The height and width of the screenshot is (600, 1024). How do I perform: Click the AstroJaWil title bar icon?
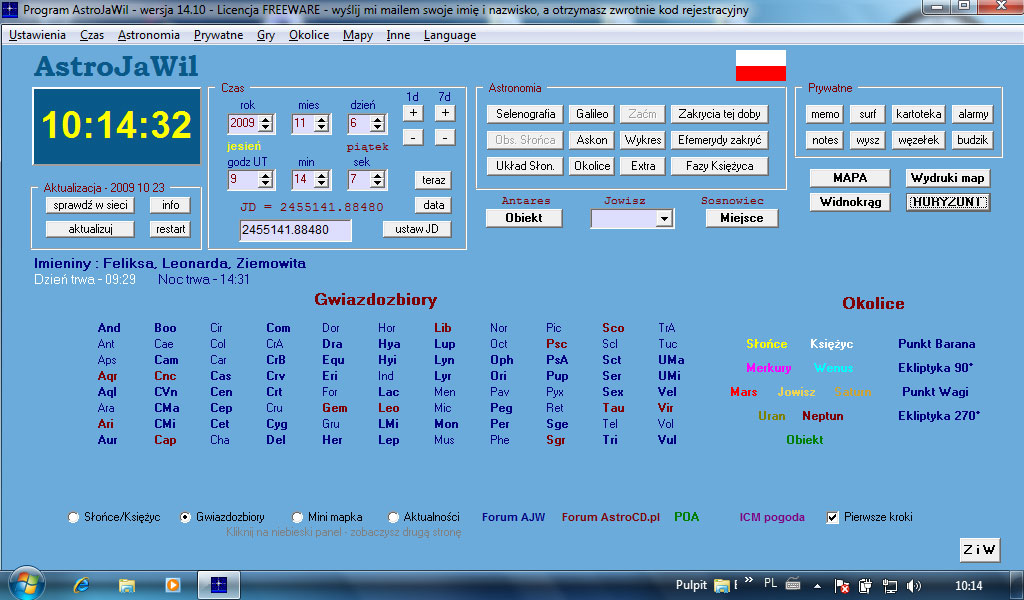click(10, 10)
